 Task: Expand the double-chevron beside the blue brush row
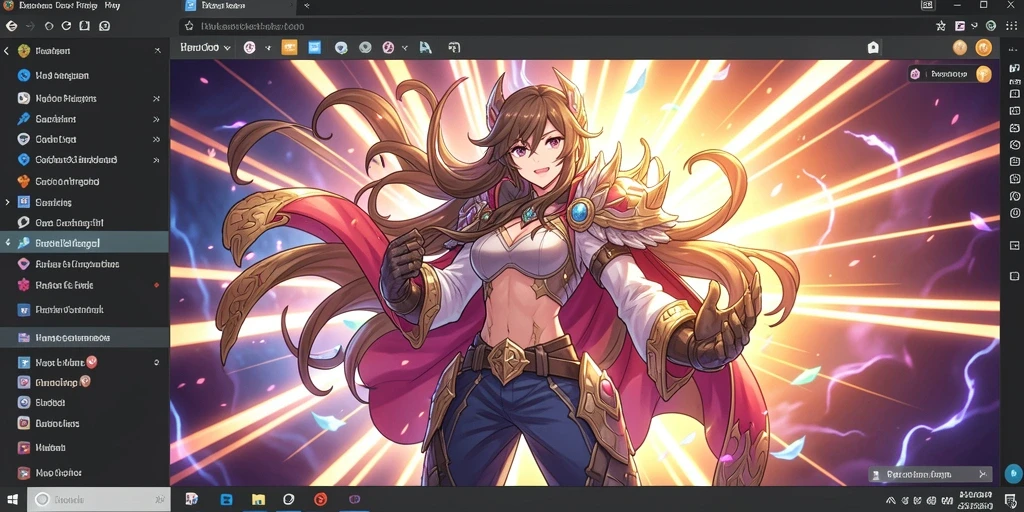click(156, 119)
